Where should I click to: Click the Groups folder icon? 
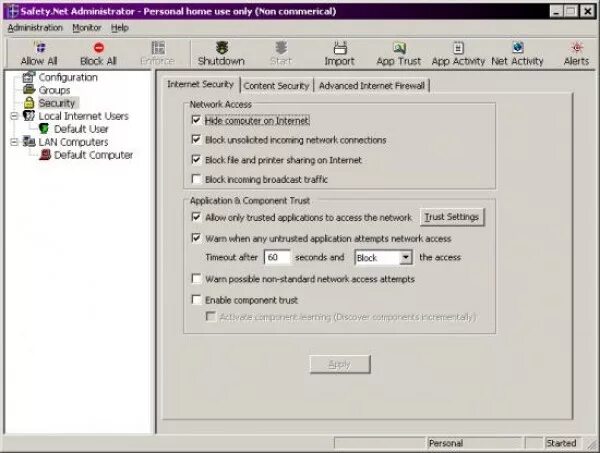(29, 90)
